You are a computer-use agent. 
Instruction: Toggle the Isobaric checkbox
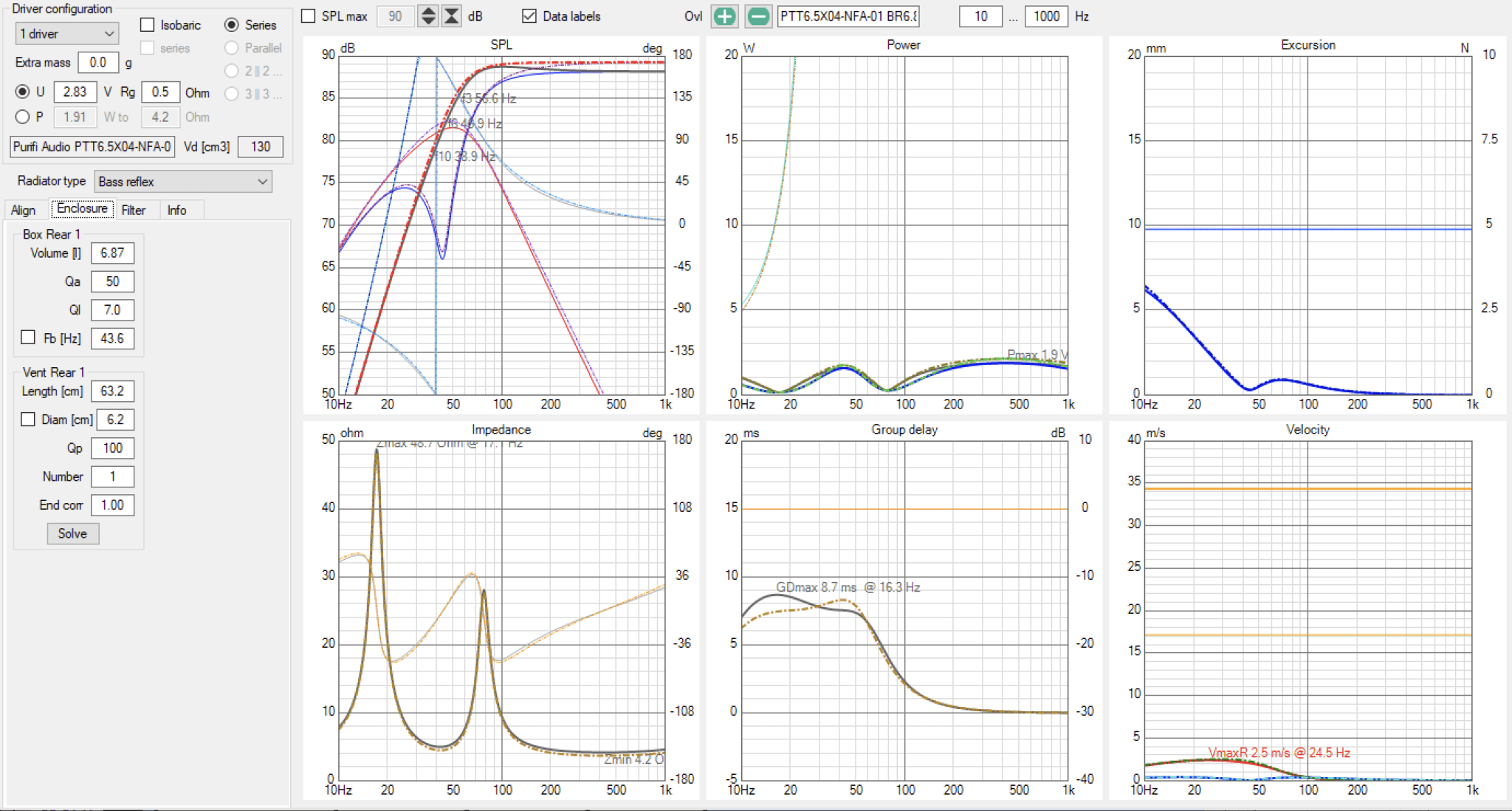click(148, 25)
